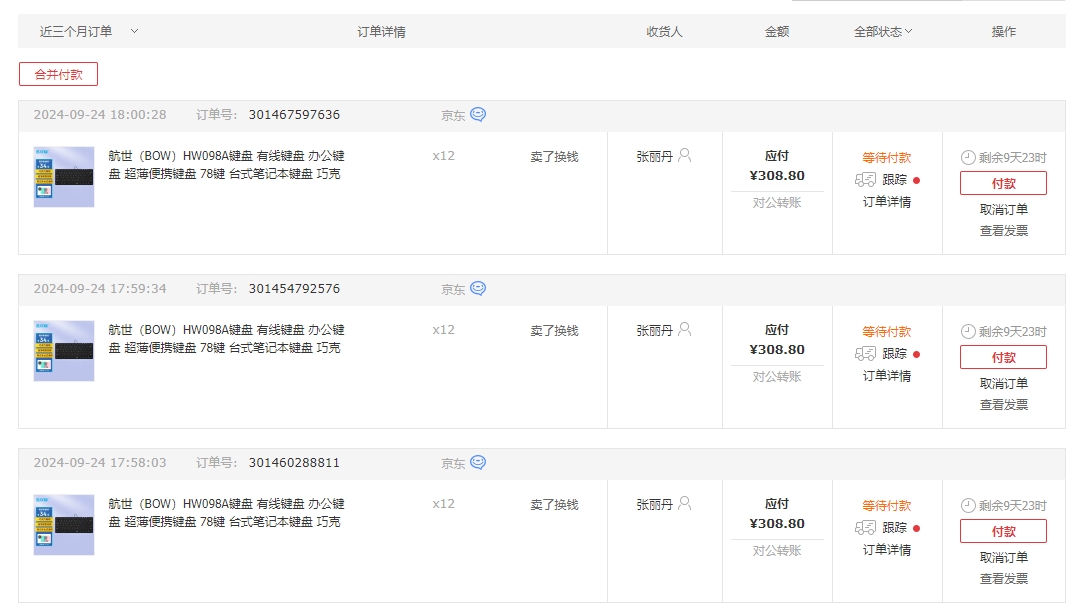1082x613 pixels.
Task: Open the 全部状态 status filter dropdown
Action: (883, 31)
